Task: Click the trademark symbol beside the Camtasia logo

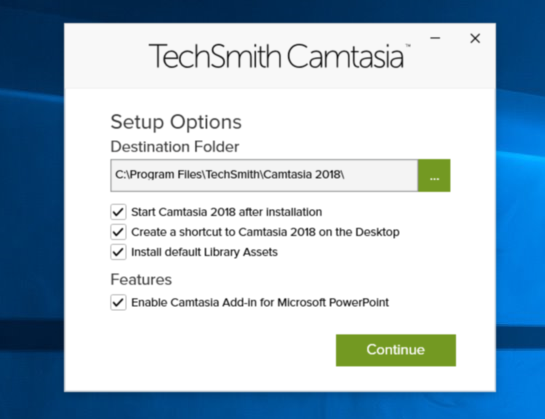Action: point(408,45)
